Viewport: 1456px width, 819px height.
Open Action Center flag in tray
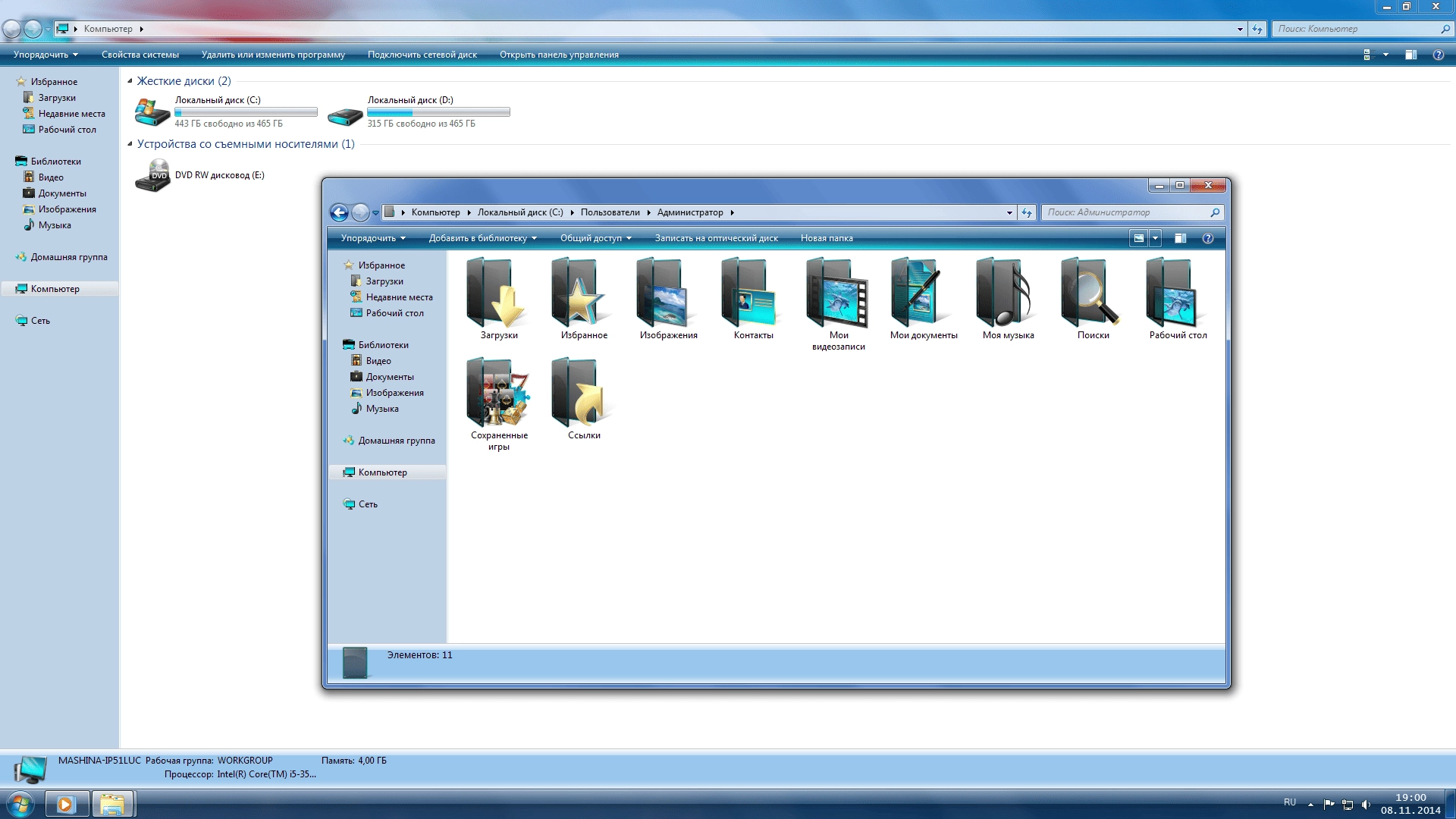point(1329,804)
